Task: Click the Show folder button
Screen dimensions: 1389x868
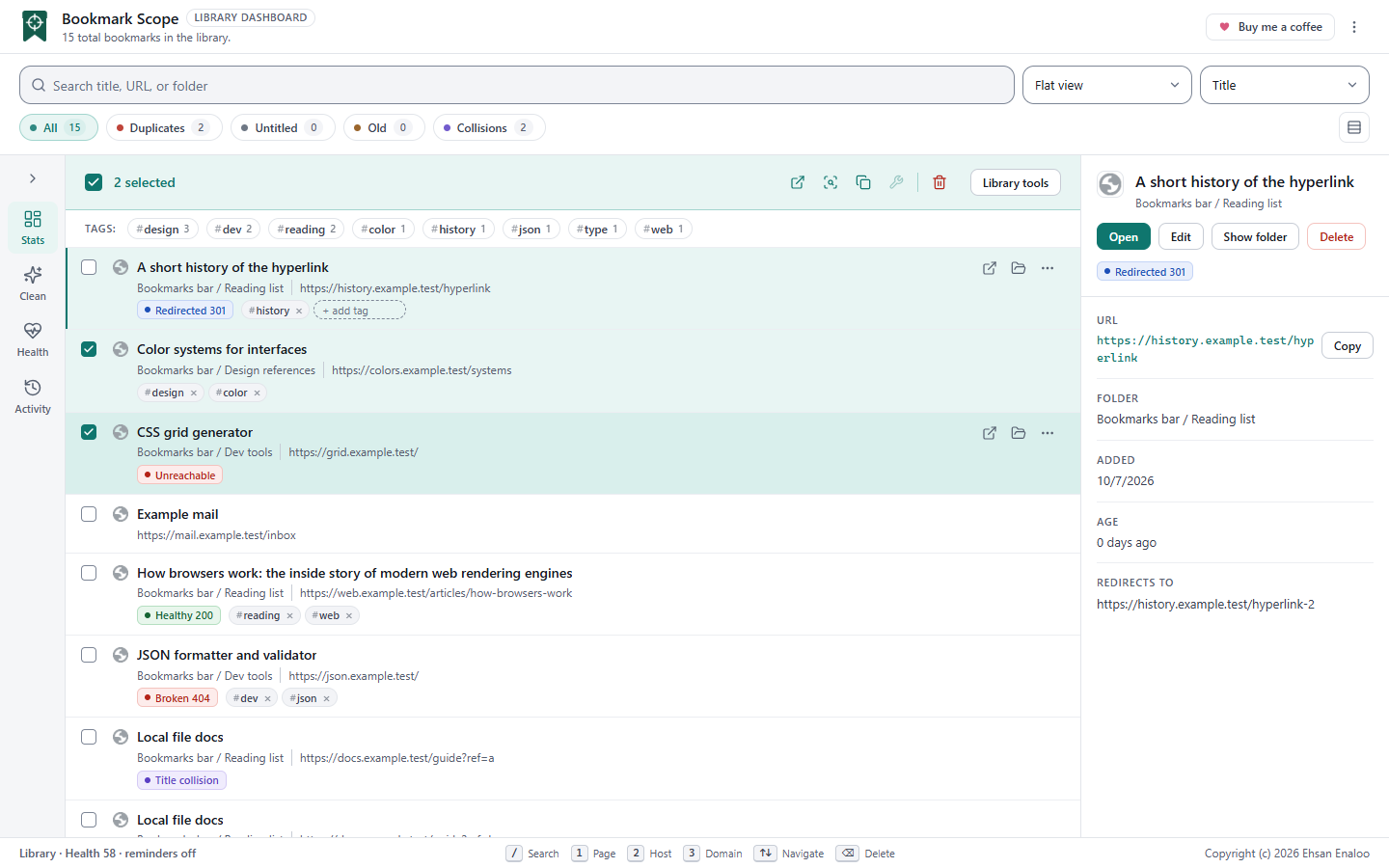Action: (1255, 236)
